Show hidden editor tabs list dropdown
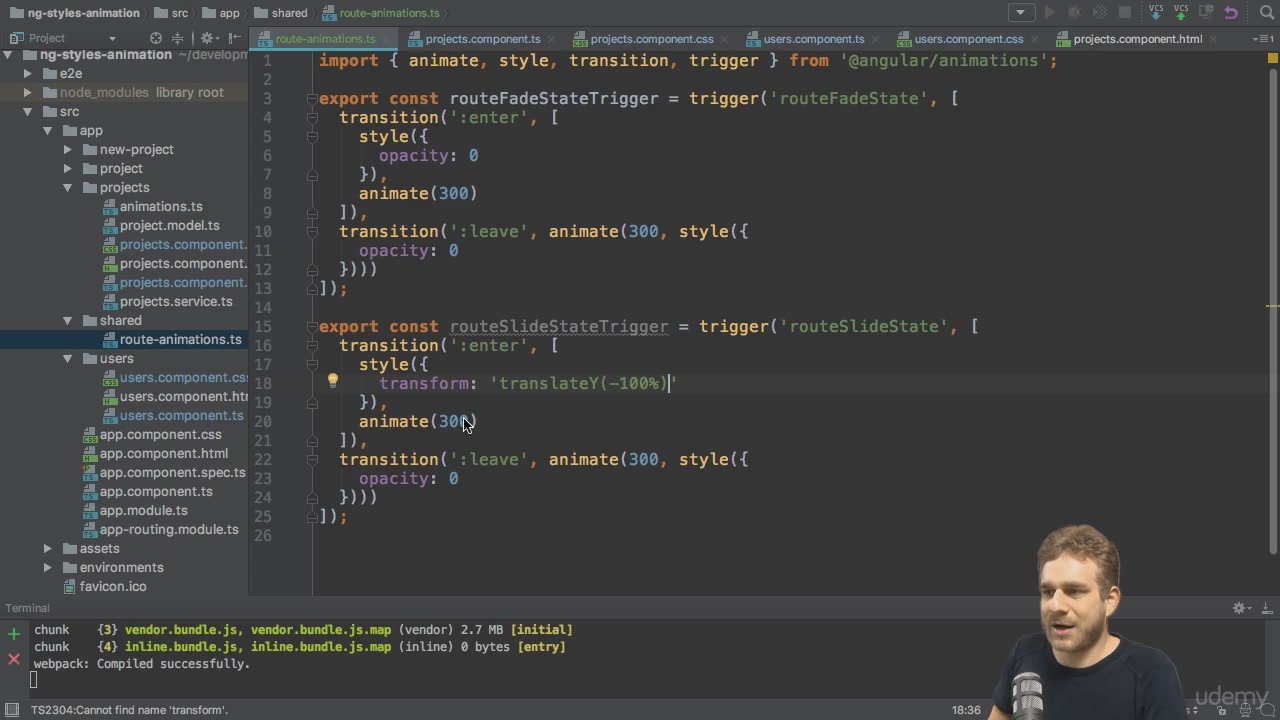 click(x=1262, y=39)
